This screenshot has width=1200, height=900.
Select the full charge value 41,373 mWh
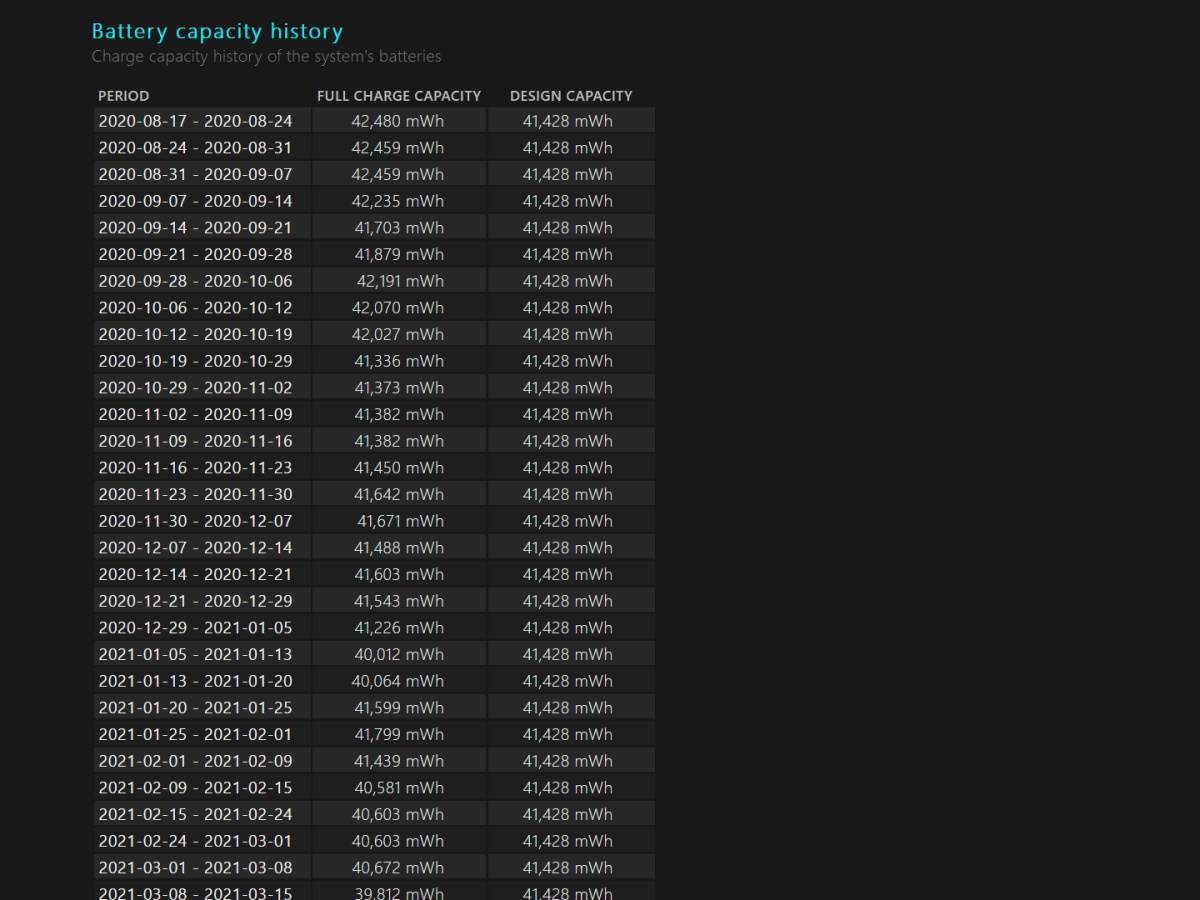coord(399,388)
